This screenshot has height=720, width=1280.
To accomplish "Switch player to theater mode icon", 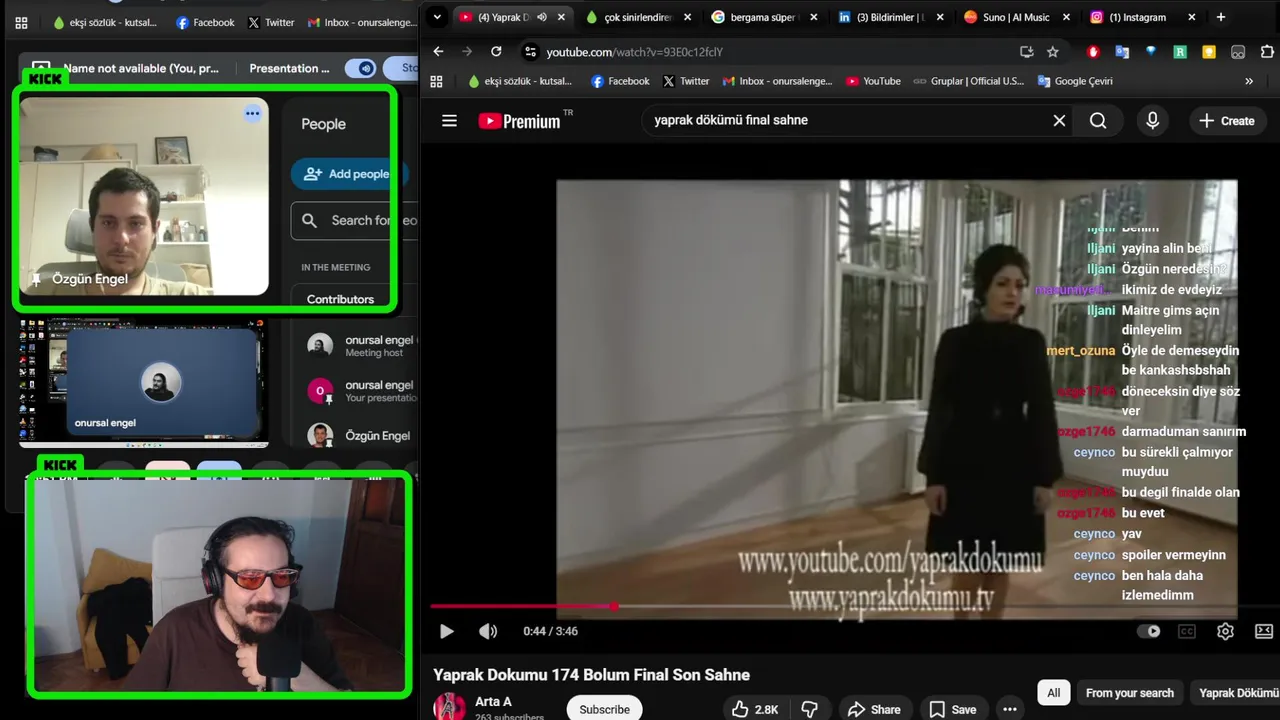I will 1264,631.
